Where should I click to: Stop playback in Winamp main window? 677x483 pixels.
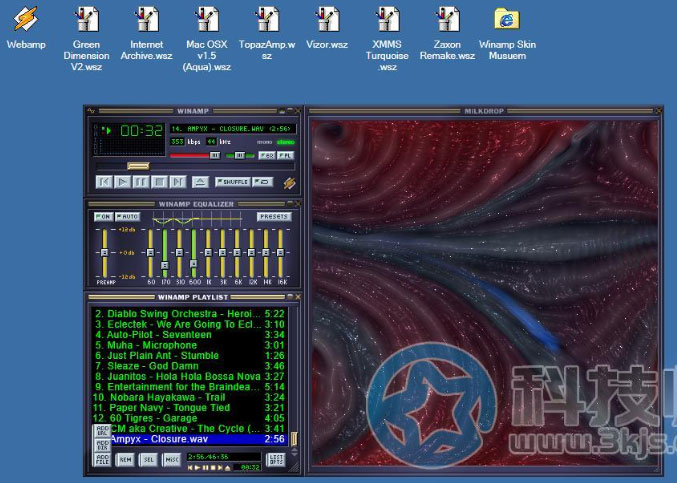pos(159,182)
